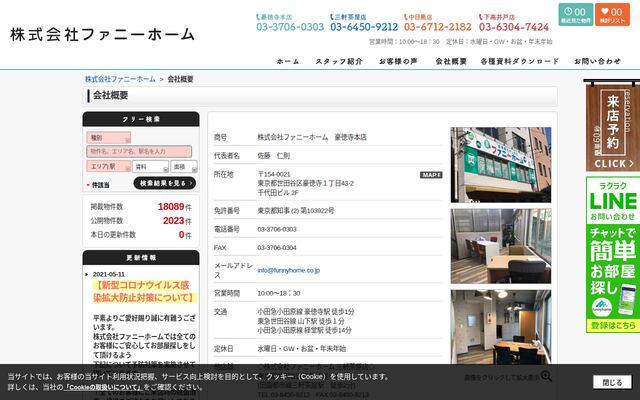The image size is (640, 400).
Task: Click 2021-05-11 update date entry
Action: (109, 274)
